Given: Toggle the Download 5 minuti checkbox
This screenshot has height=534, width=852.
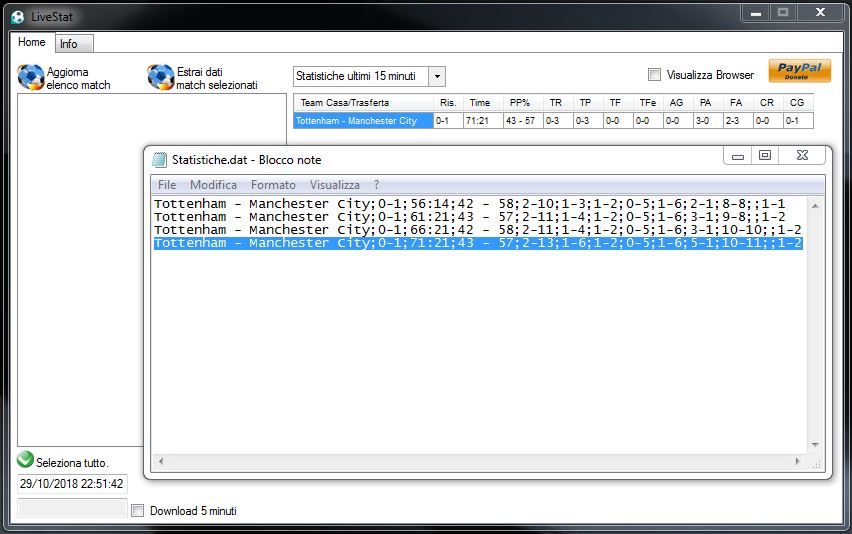Looking at the screenshot, I should 138,511.
